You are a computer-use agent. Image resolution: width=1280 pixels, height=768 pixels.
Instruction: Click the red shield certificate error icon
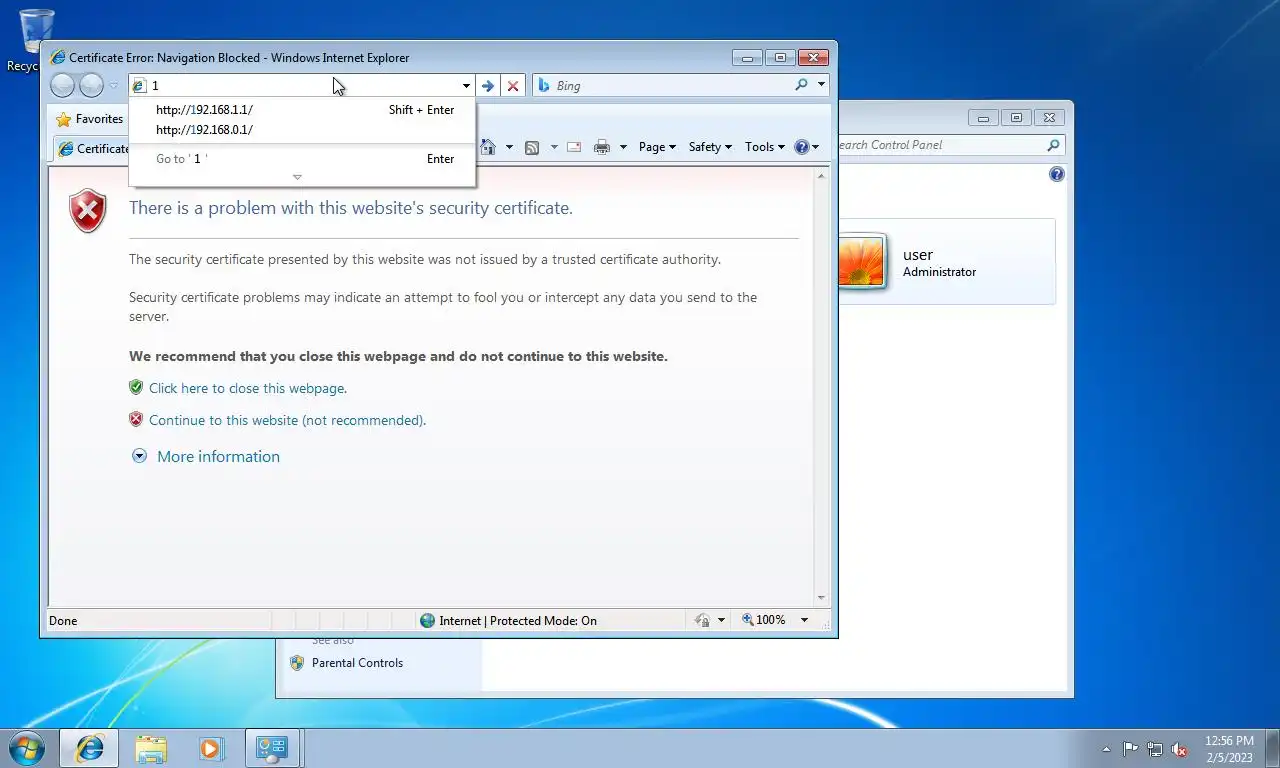tap(88, 211)
